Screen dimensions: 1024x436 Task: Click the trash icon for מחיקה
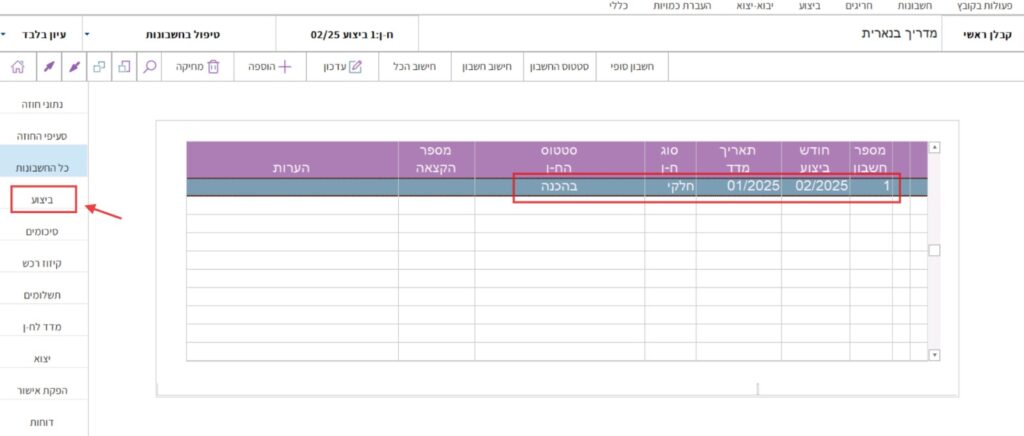pos(212,67)
